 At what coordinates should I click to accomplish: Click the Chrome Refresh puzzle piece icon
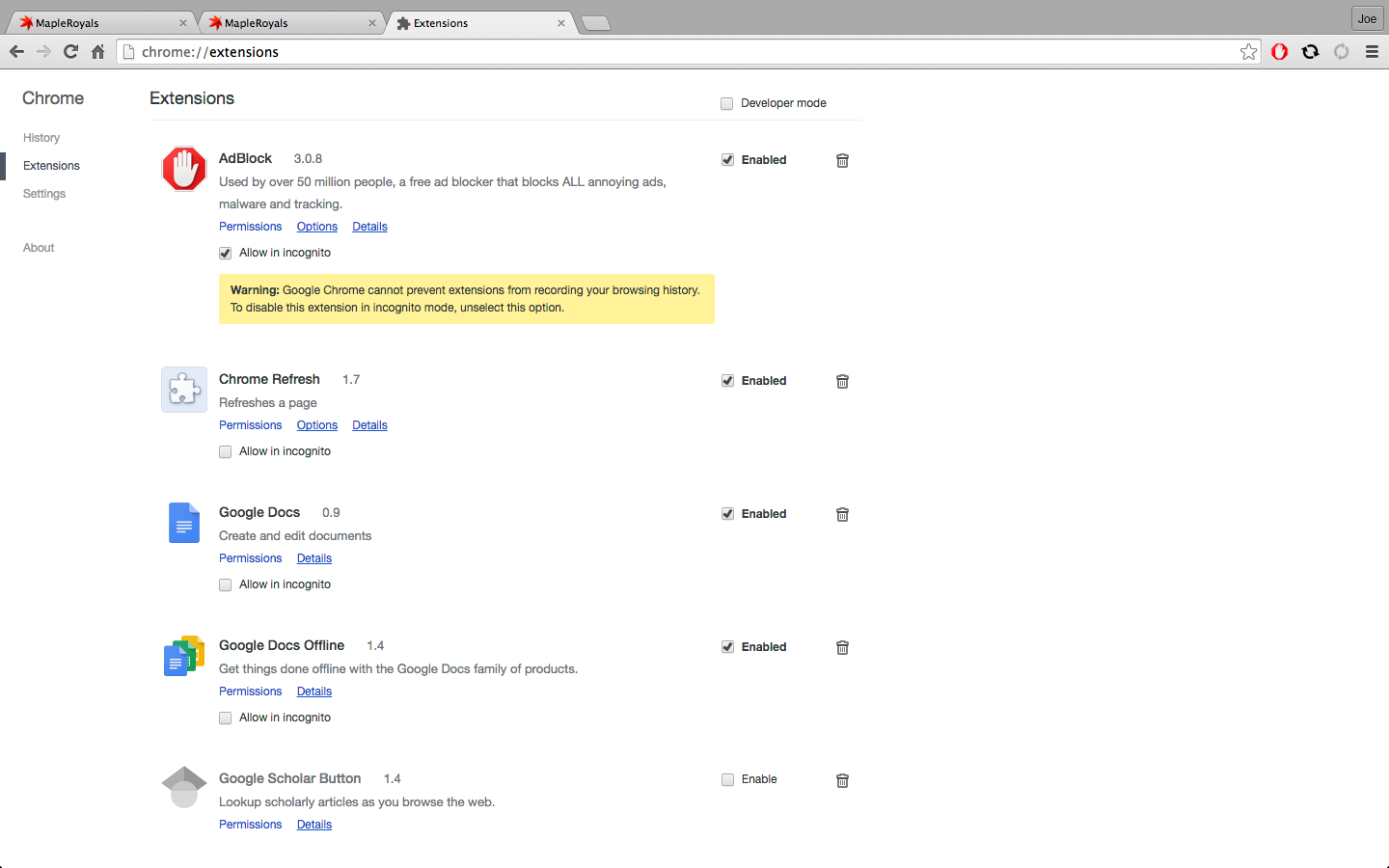click(x=184, y=390)
